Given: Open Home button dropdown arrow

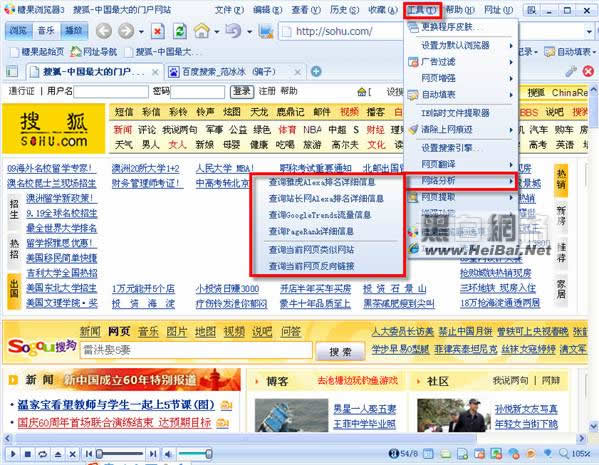Looking at the screenshot, I should tap(217, 32).
